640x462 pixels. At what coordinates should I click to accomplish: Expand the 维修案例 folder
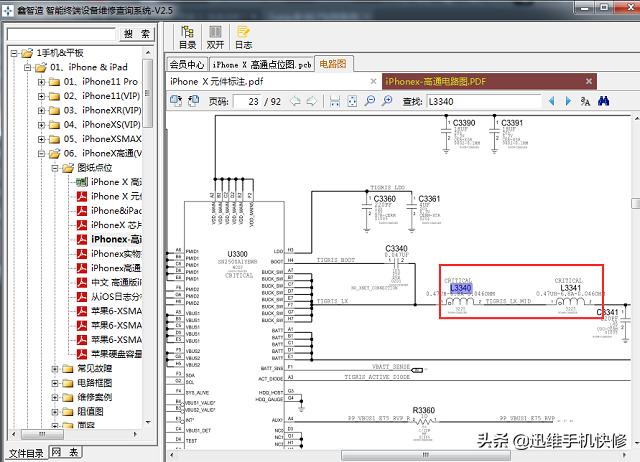coord(55,398)
